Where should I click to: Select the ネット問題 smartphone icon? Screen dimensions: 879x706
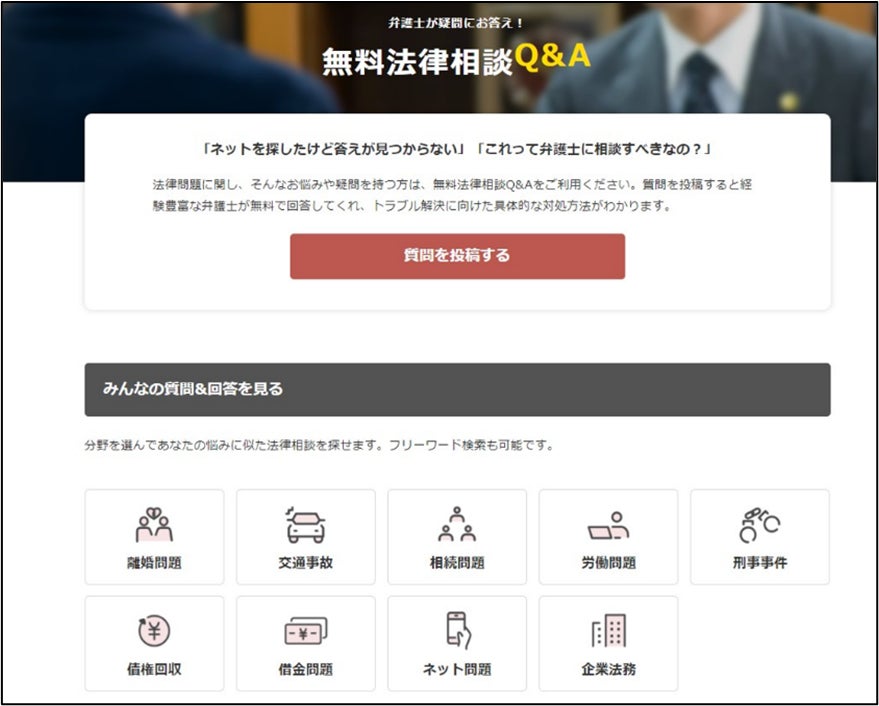459,630
